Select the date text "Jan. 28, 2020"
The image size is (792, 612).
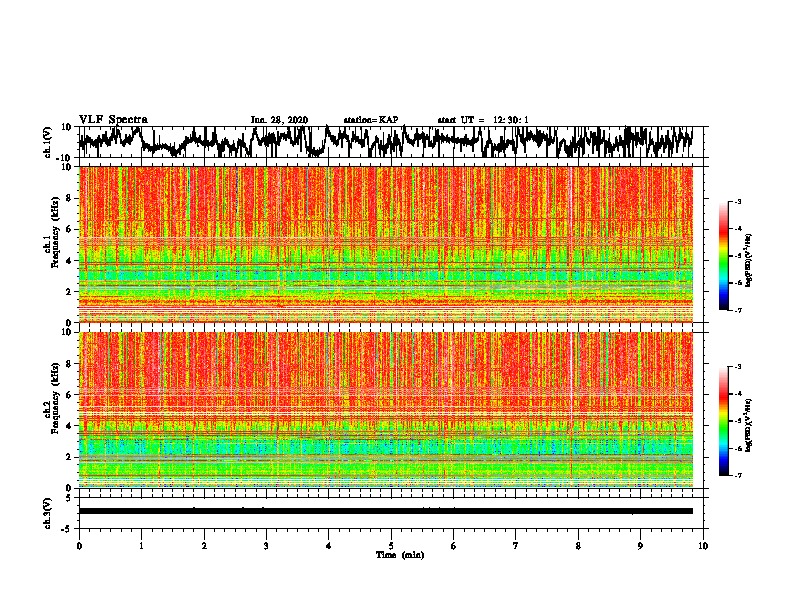pos(279,120)
